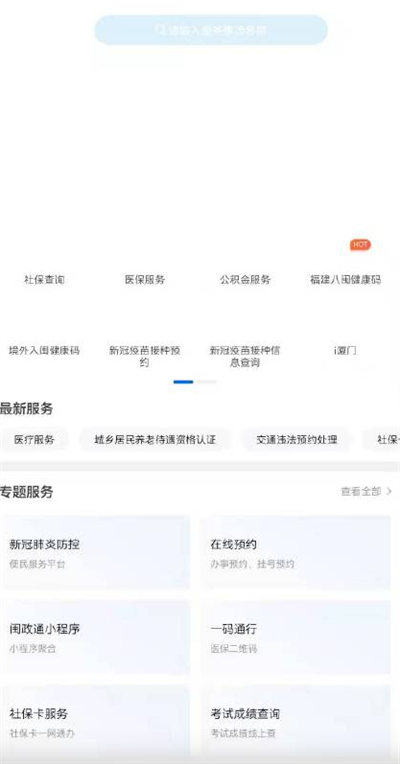Switch to second page indicator dot
The image size is (400, 764).
tap(207, 382)
